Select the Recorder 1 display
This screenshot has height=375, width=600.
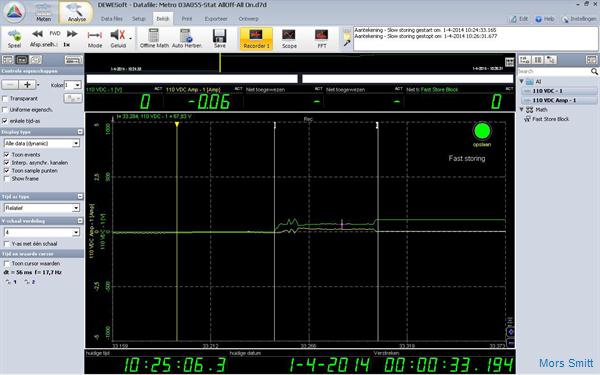(x=256, y=39)
